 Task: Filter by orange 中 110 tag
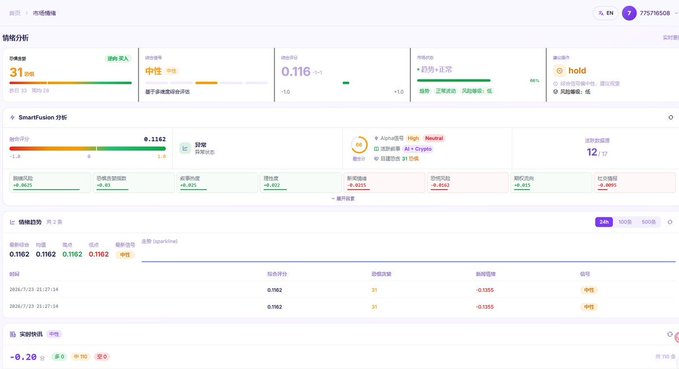[80, 356]
